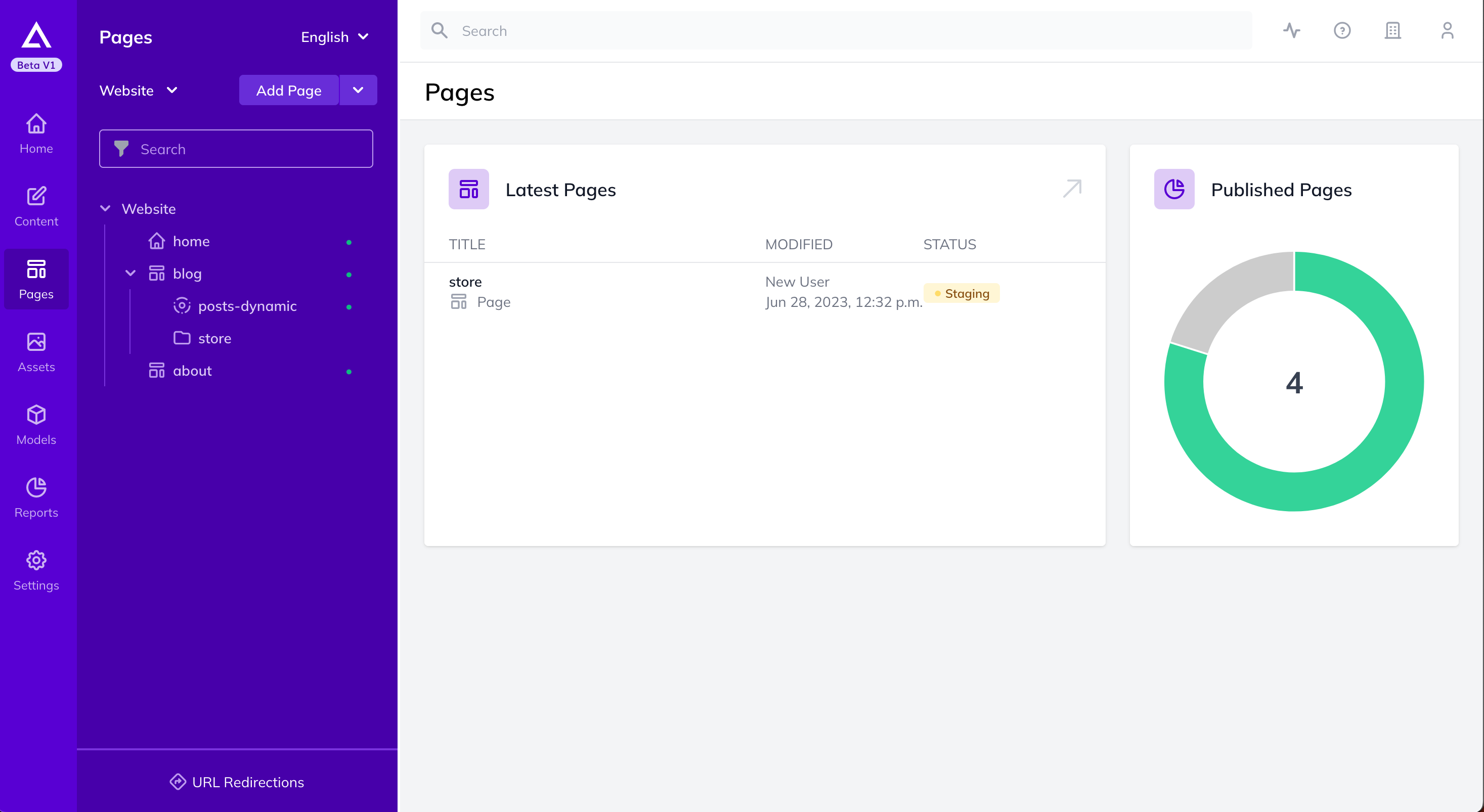The height and width of the screenshot is (812, 1484).
Task: Click the New User modifier text
Action: 797,282
